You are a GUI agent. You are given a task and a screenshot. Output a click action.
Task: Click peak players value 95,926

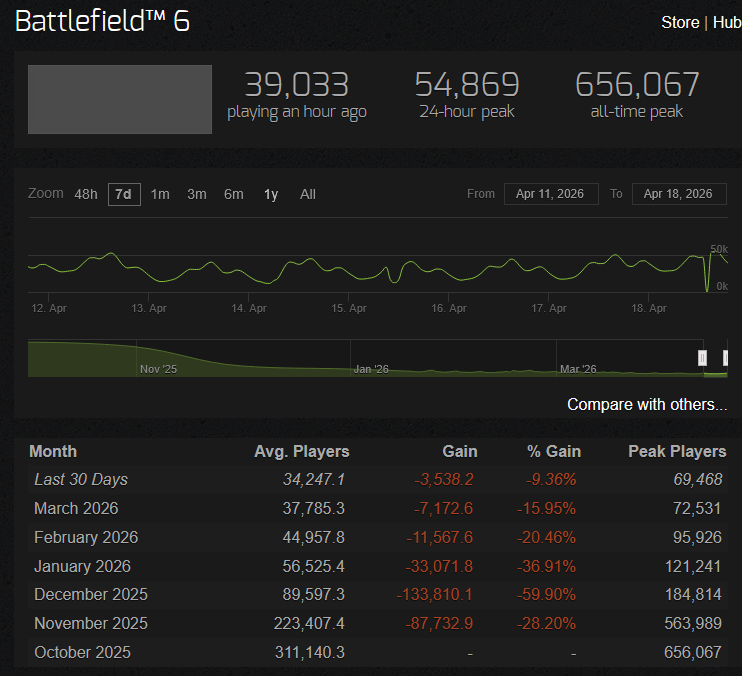(698, 537)
